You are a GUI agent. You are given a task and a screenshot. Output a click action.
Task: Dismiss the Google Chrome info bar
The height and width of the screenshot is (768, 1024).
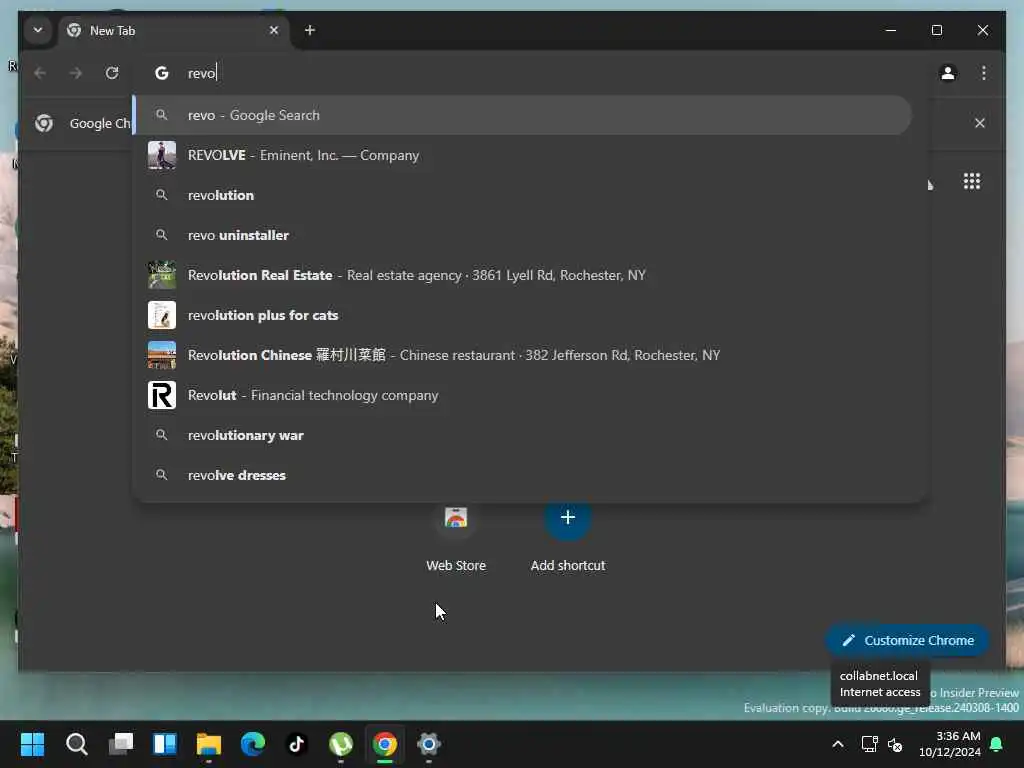[980, 123]
